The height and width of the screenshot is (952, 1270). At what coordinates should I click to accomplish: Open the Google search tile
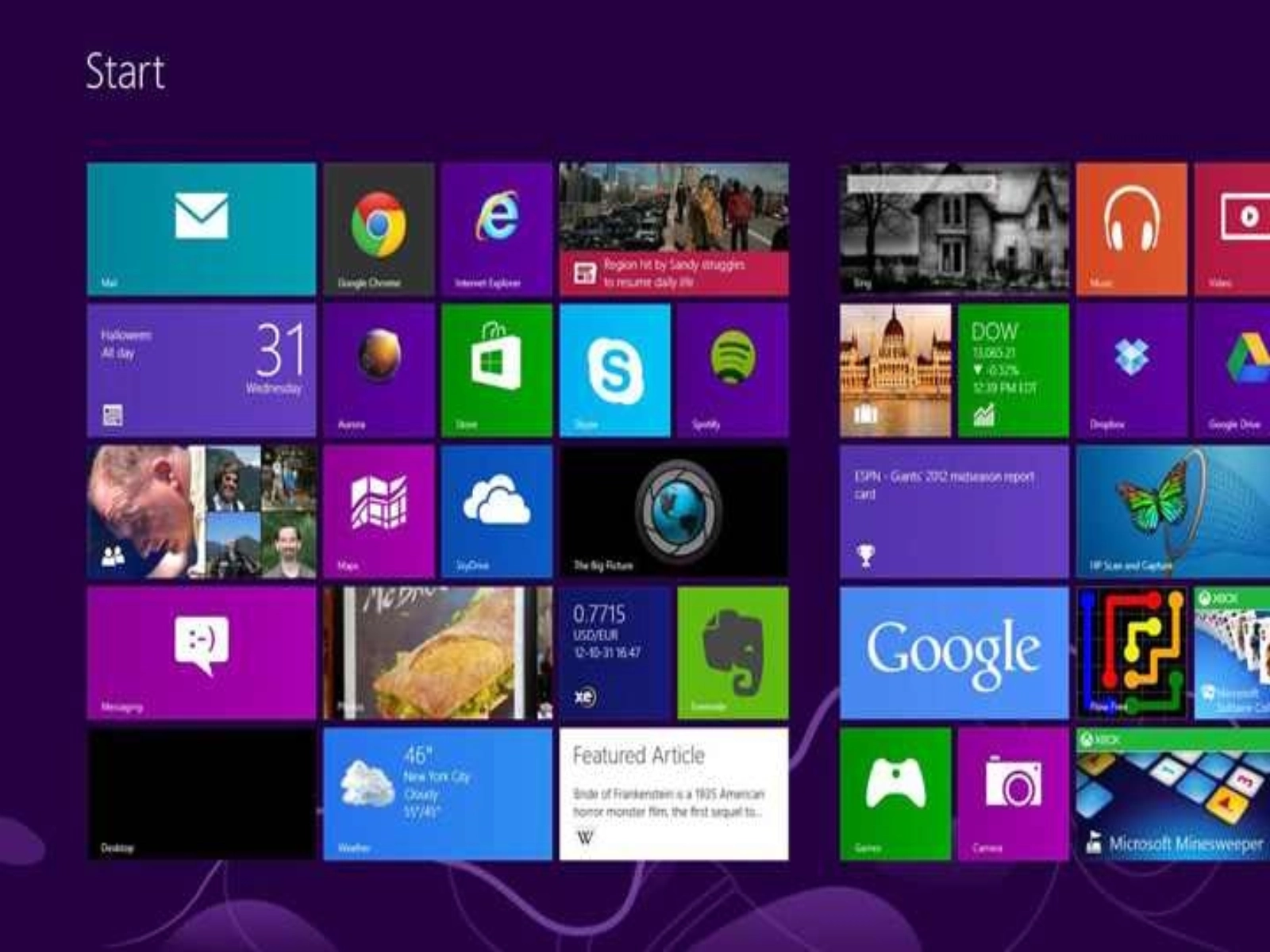[954, 652]
